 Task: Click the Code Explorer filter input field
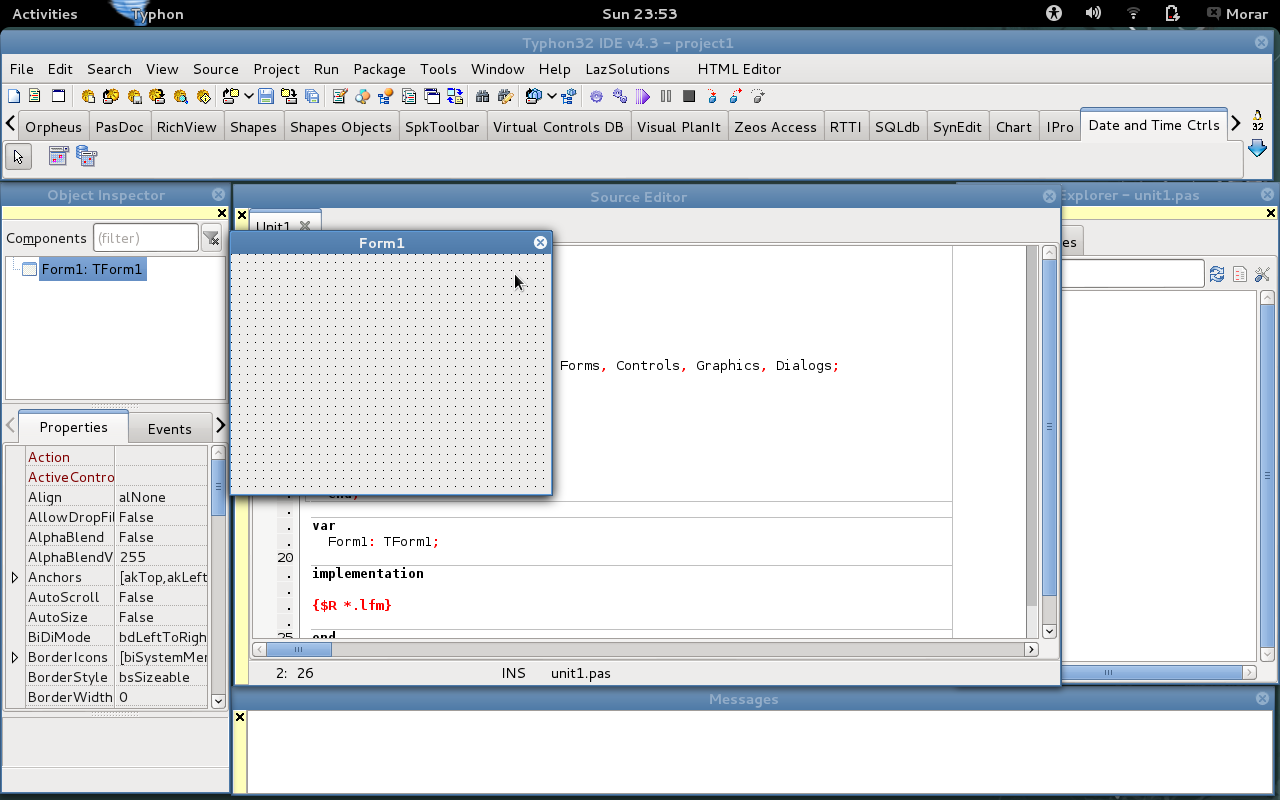tap(1132, 274)
